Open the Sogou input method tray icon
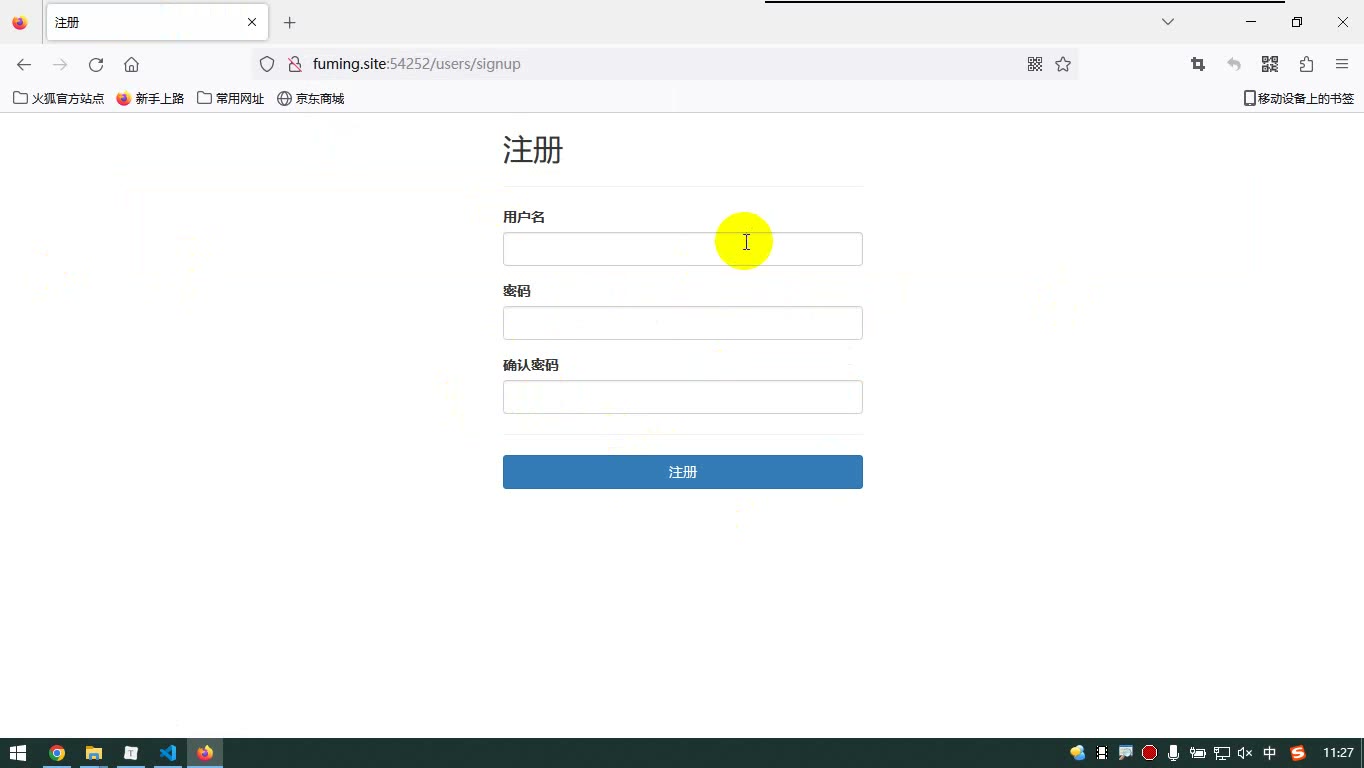 tap(1298, 753)
